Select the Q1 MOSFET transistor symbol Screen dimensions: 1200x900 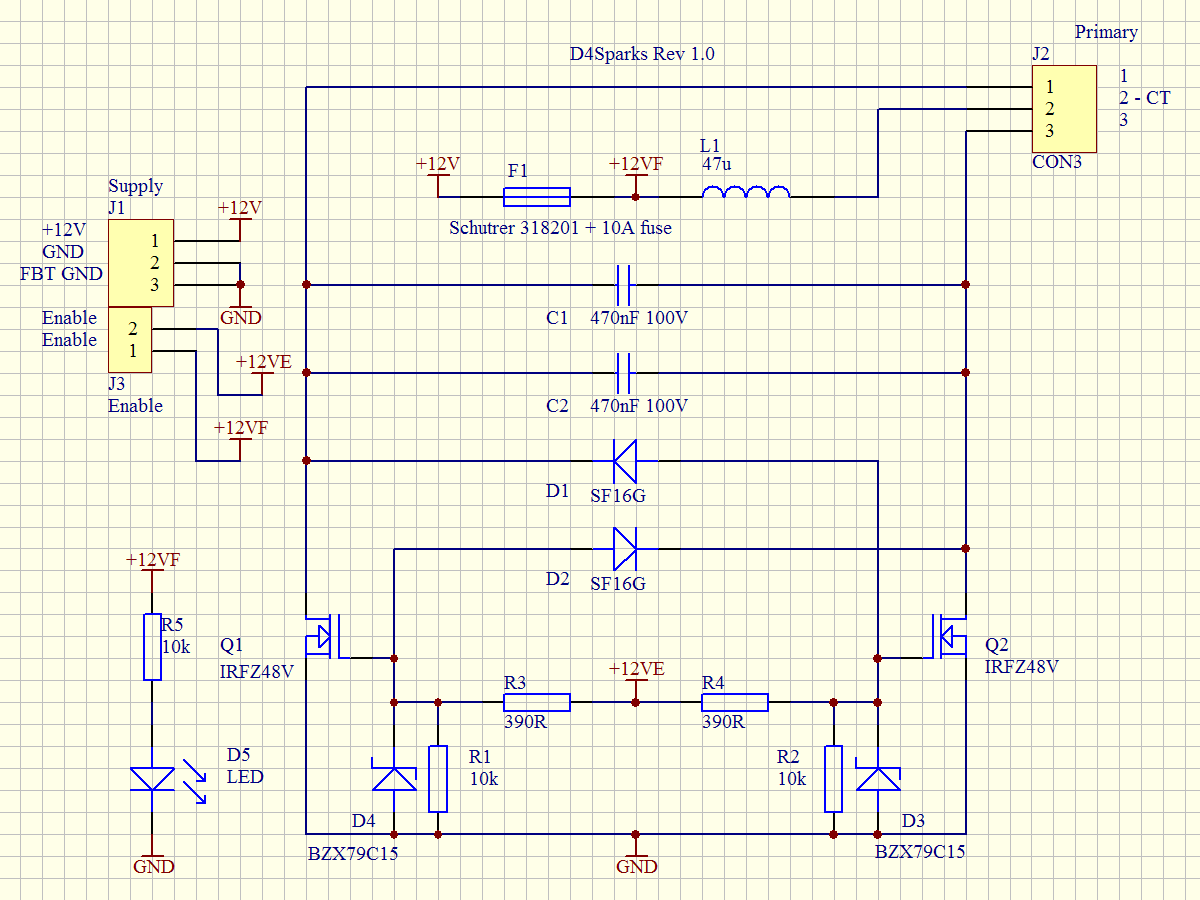click(328, 636)
